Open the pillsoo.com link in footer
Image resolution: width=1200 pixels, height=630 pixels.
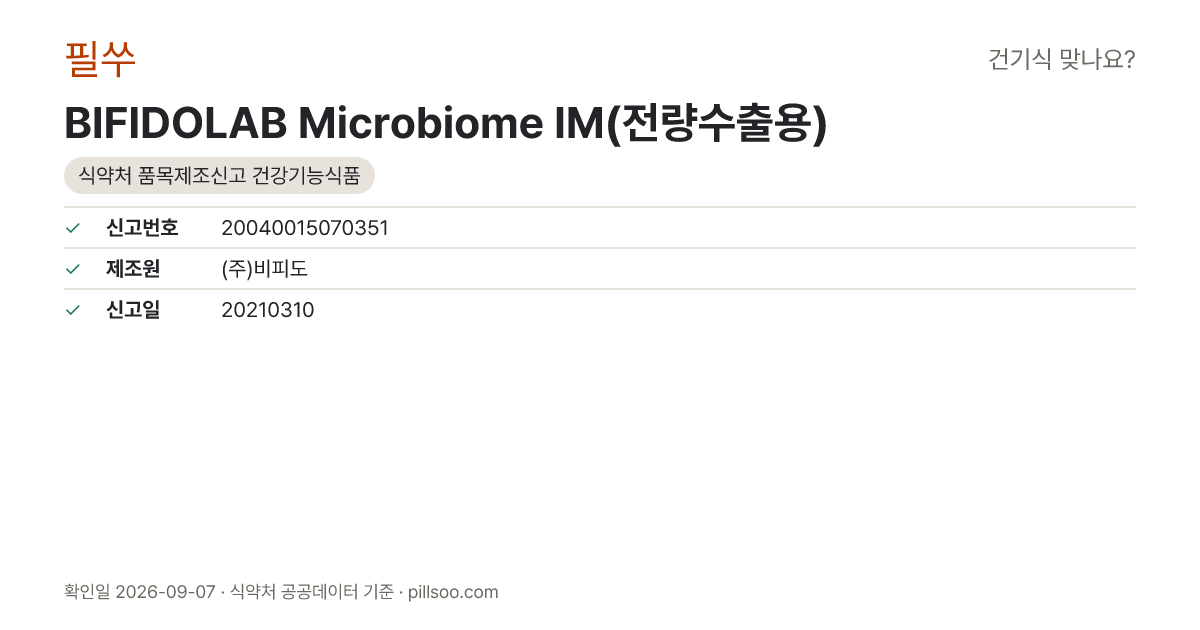(x=453, y=592)
